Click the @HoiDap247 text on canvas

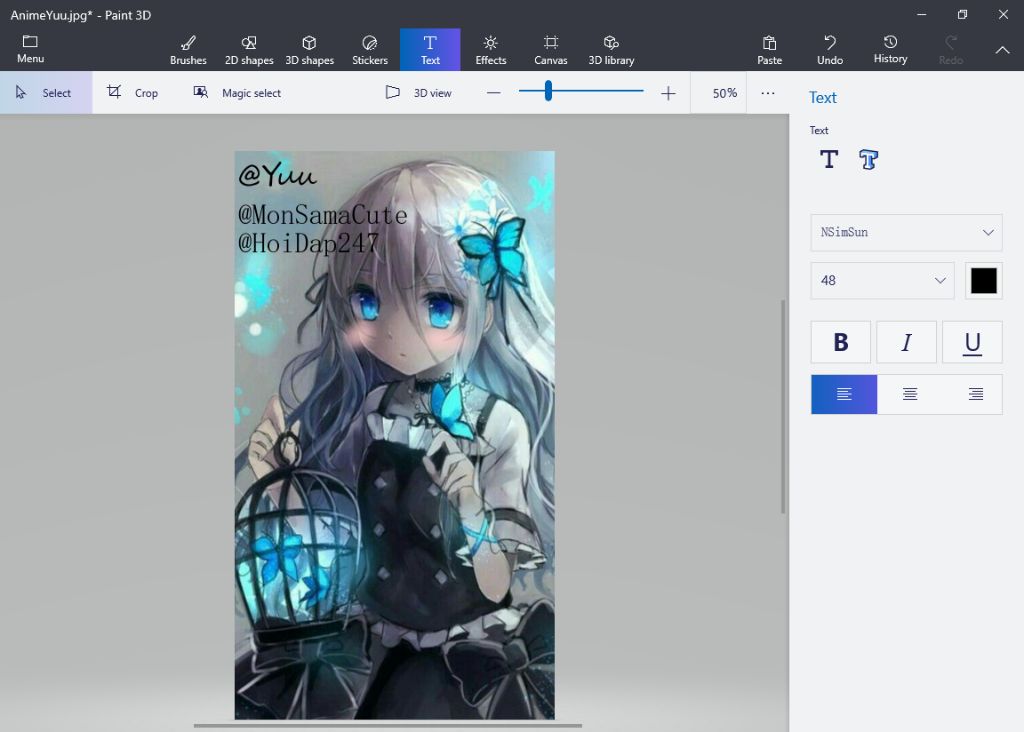coord(308,244)
